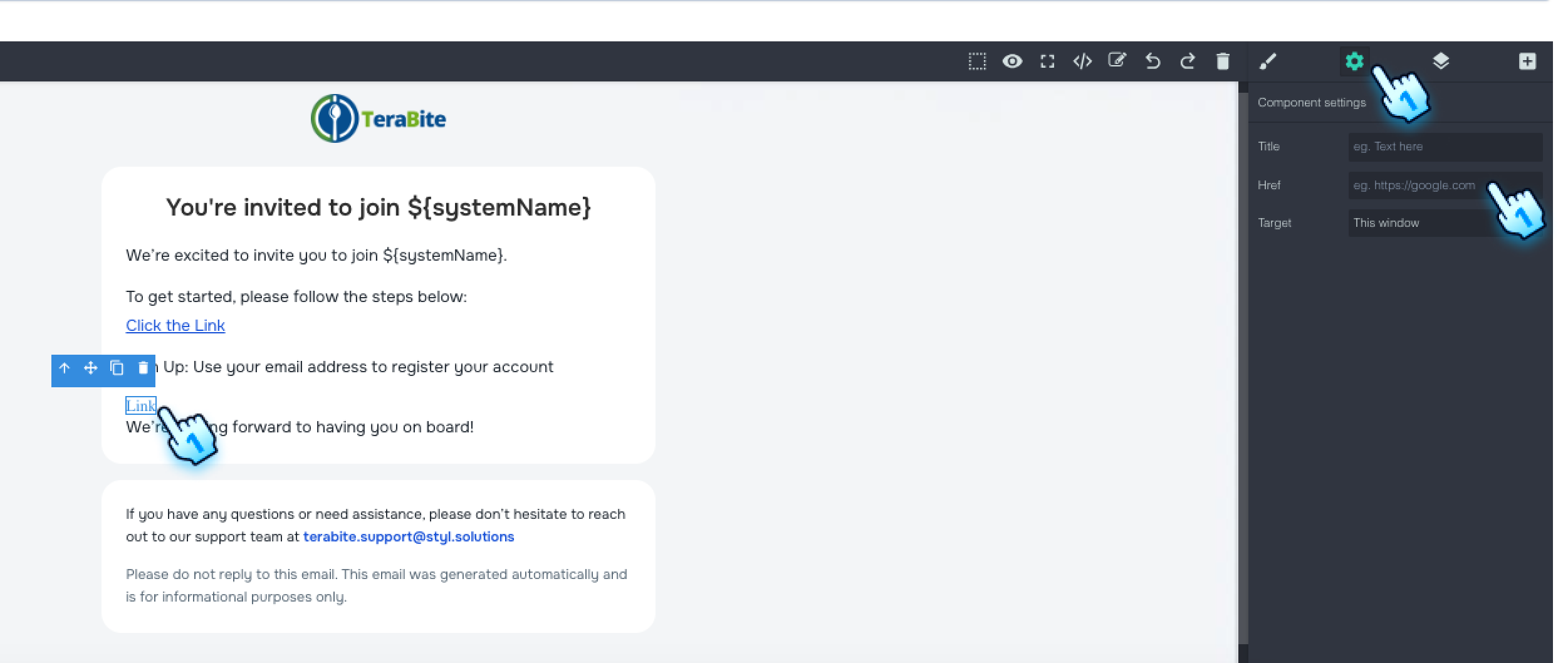
Task: Click the 'Click the Link' hyperlink
Action: [175, 325]
